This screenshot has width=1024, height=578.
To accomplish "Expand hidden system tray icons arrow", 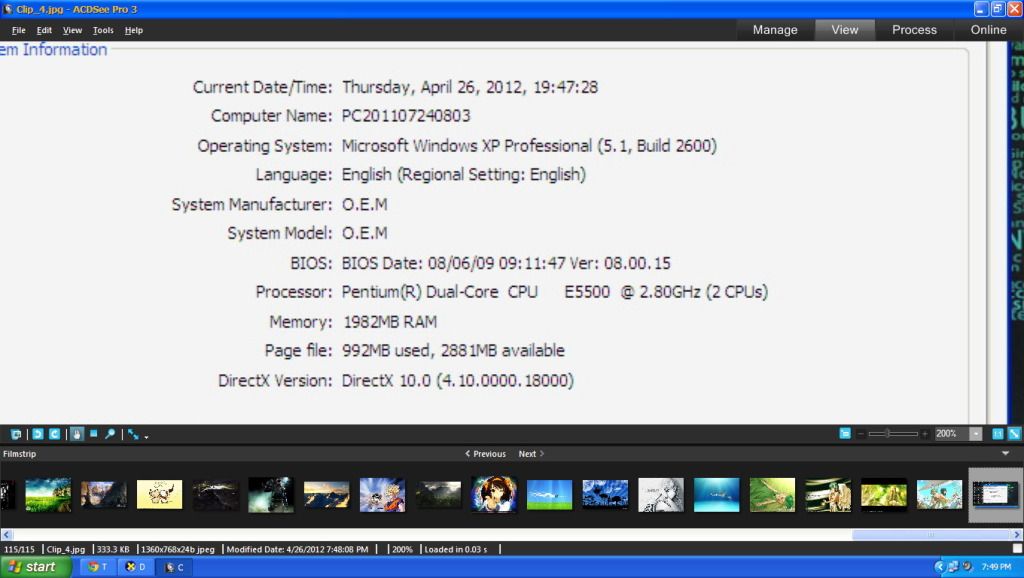I will [x=939, y=567].
